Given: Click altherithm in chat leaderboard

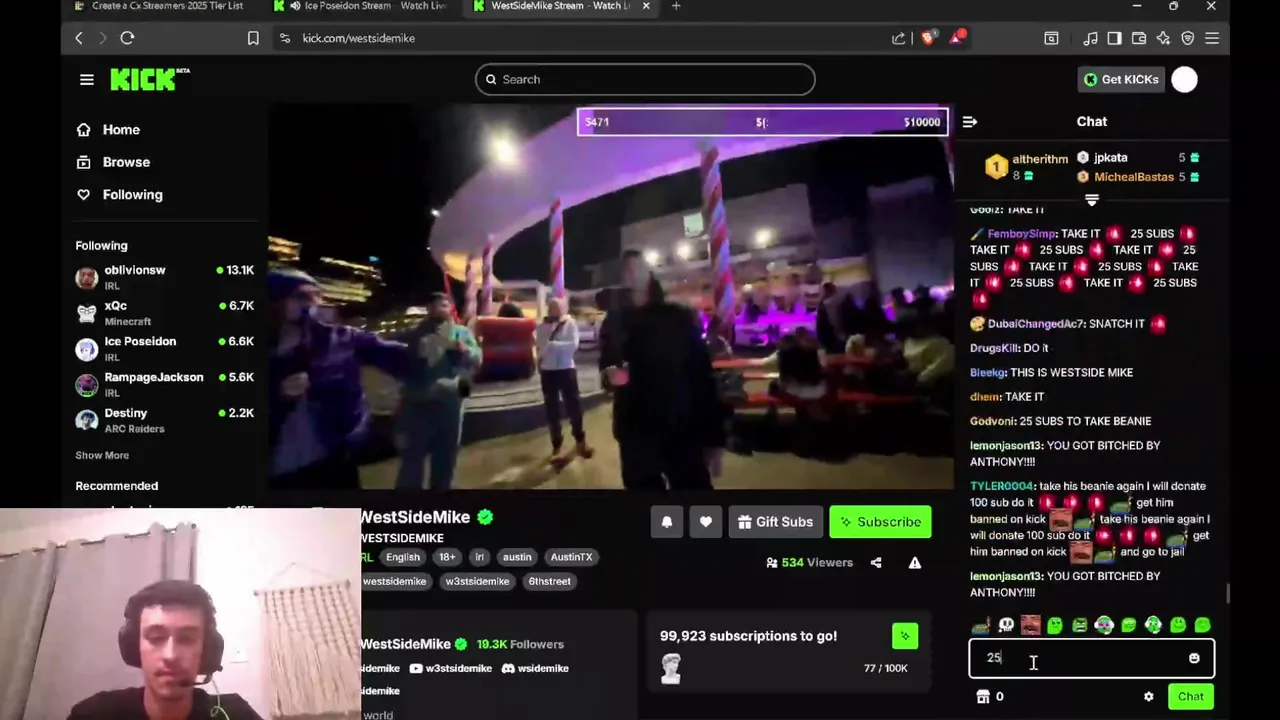Looking at the screenshot, I should [1040, 160].
